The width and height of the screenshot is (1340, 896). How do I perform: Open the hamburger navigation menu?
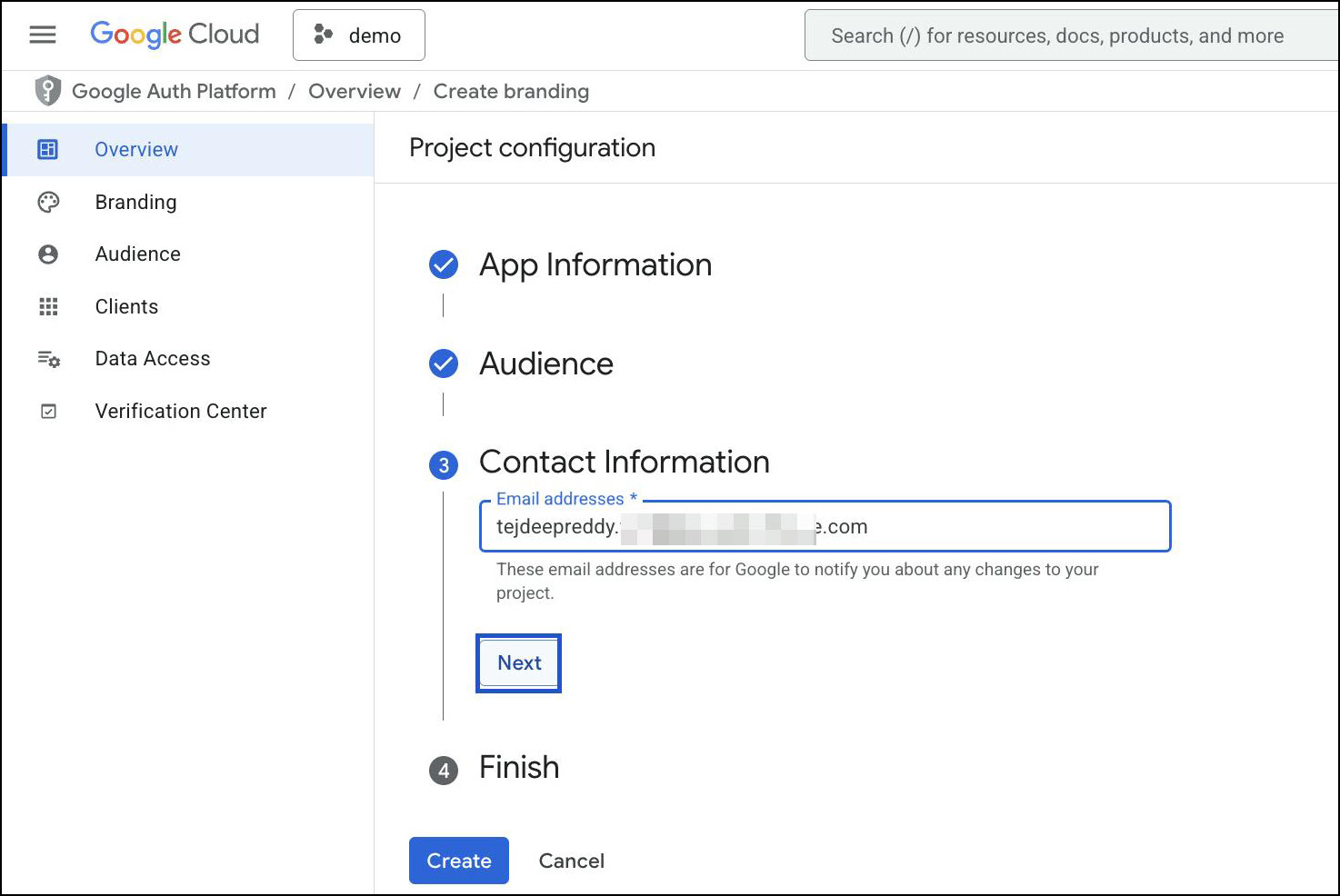click(x=43, y=35)
